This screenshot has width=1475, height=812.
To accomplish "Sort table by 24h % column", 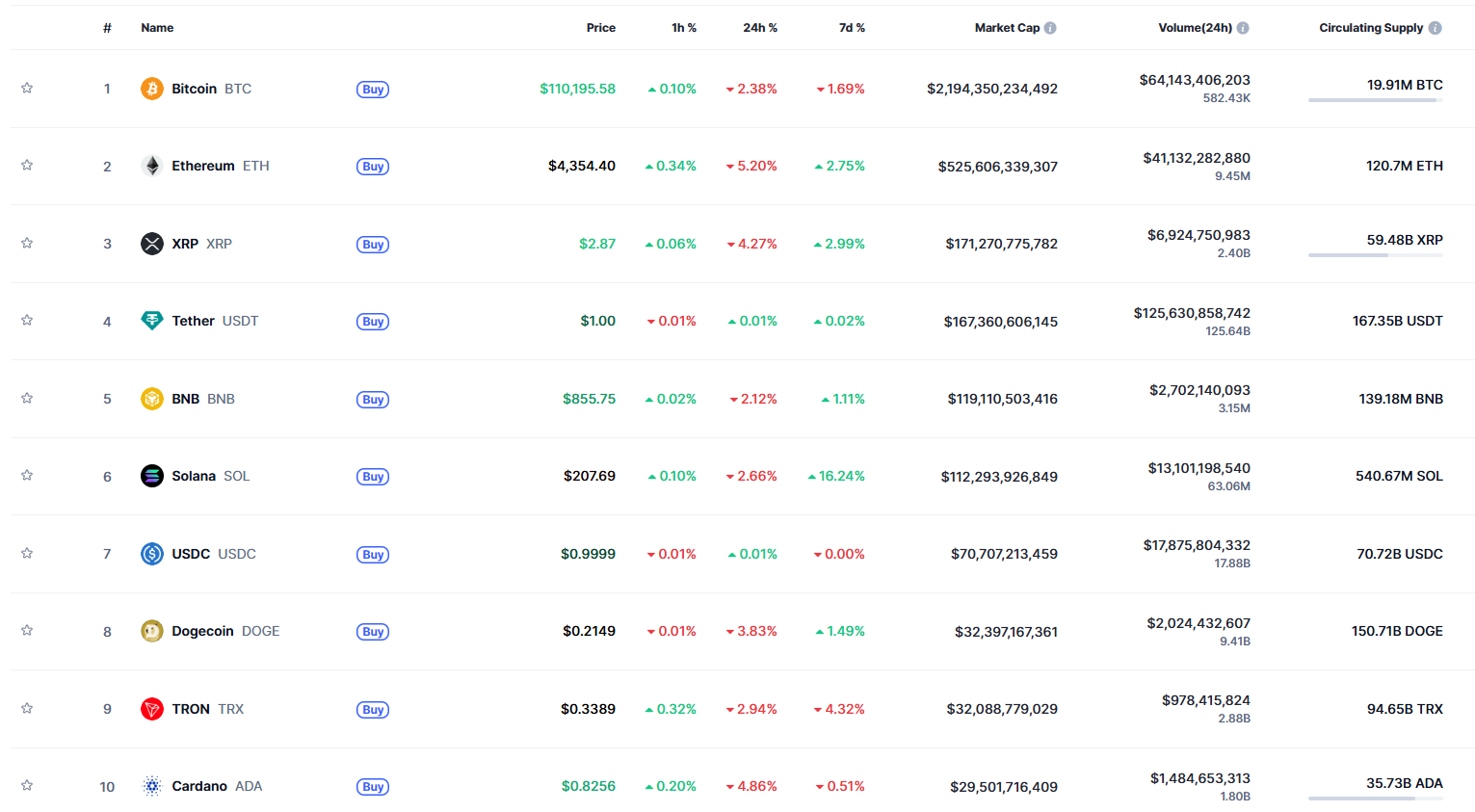I will tap(760, 28).
